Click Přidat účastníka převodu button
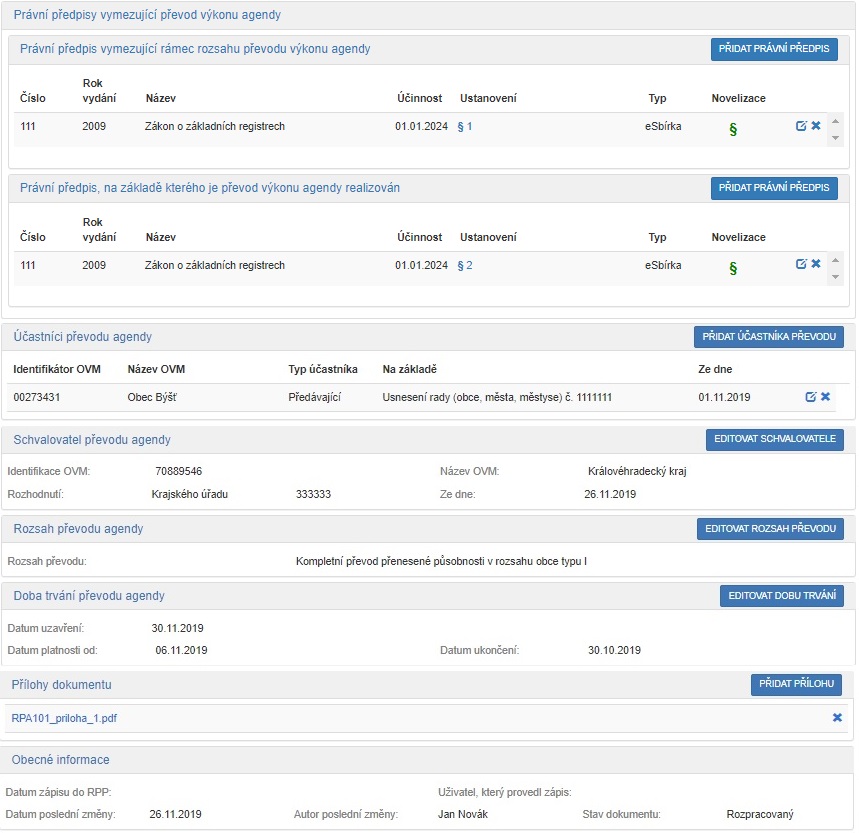This screenshot has width=859, height=833. 768,337
